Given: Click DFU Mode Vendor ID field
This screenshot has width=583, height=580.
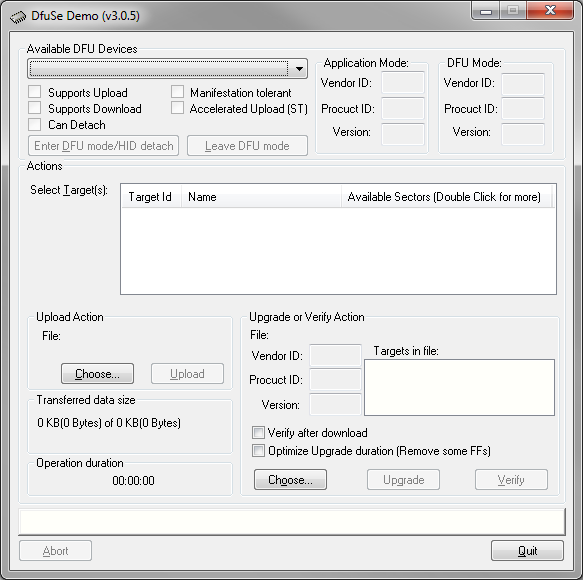Looking at the screenshot, I should [x=523, y=84].
